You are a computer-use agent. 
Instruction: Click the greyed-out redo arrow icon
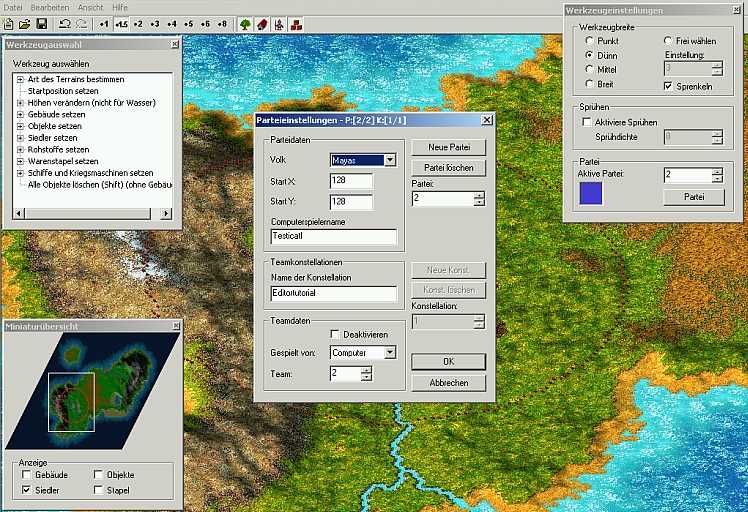pos(82,24)
